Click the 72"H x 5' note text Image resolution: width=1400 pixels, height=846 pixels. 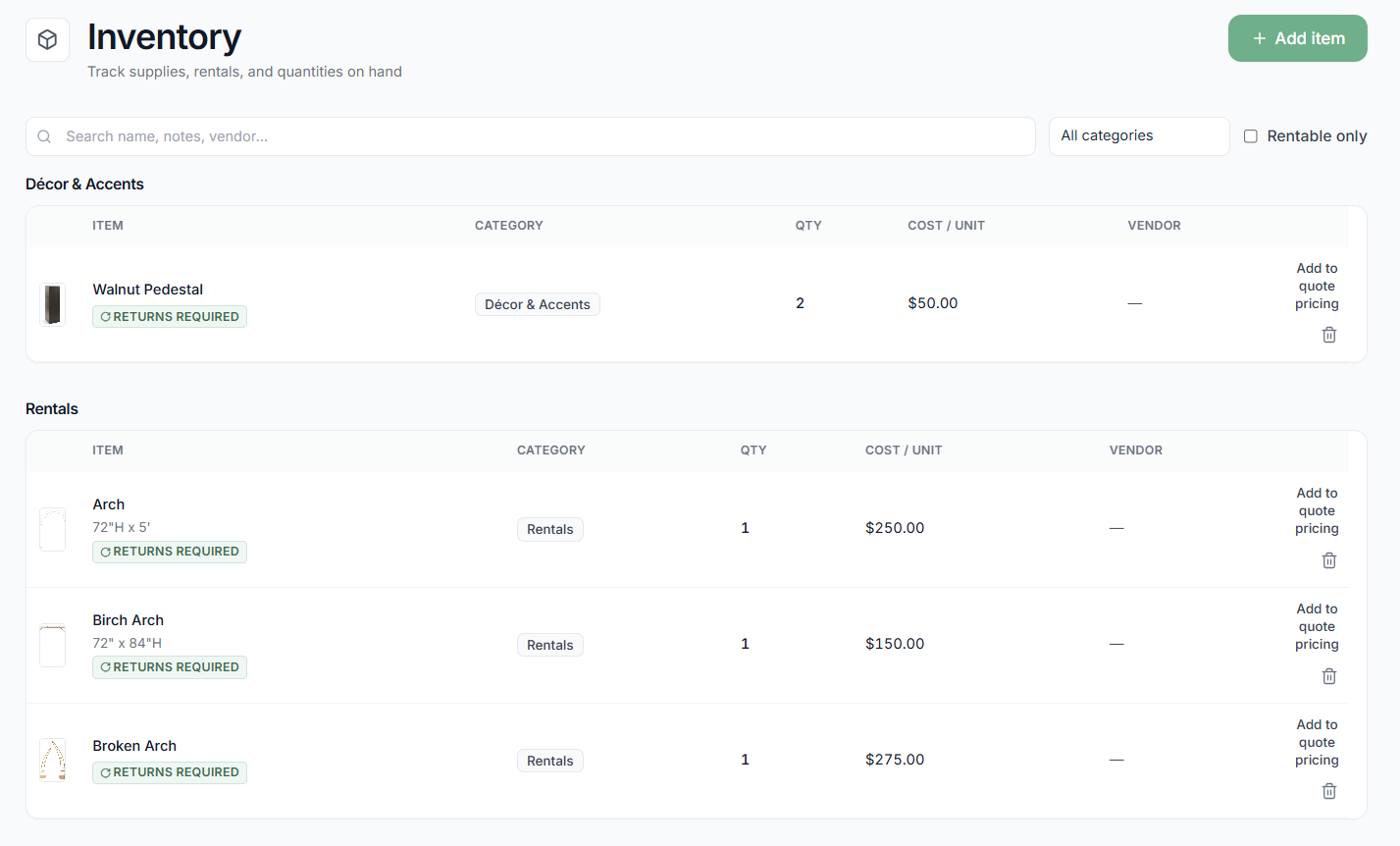pos(122,527)
